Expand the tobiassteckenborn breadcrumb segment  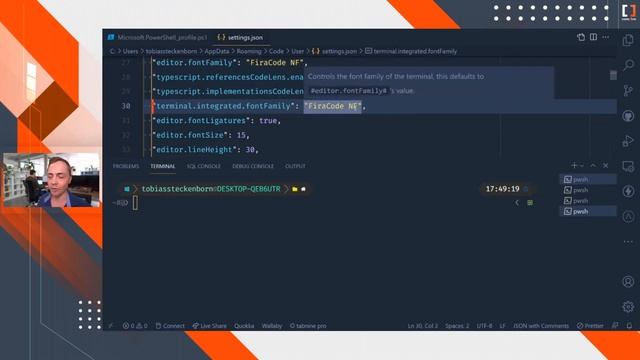(171, 51)
